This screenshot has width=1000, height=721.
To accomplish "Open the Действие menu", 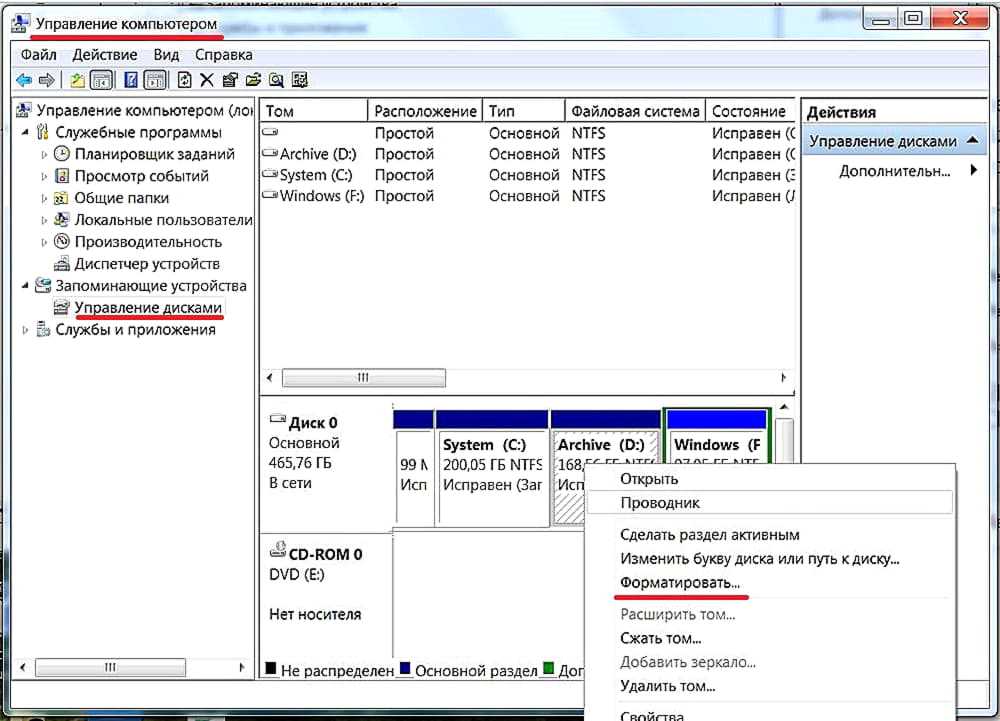I will tap(105, 55).
